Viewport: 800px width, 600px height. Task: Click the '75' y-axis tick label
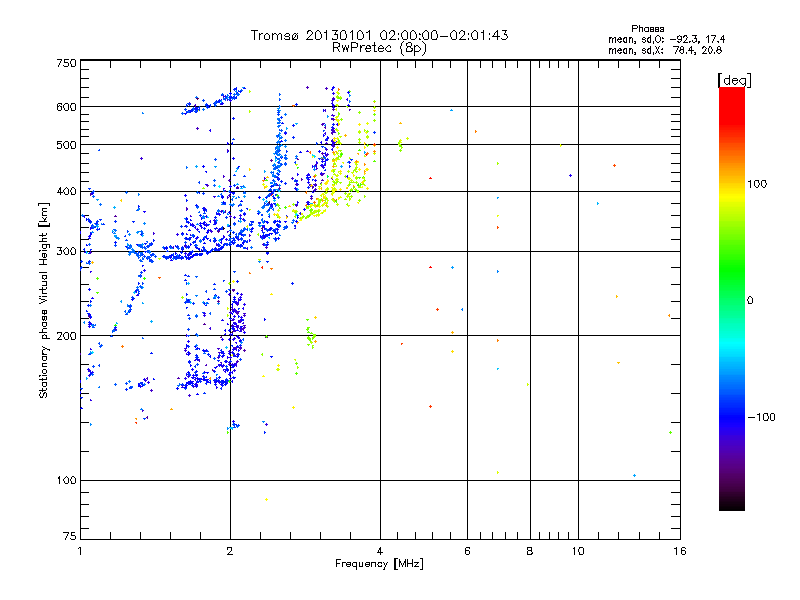[69, 538]
